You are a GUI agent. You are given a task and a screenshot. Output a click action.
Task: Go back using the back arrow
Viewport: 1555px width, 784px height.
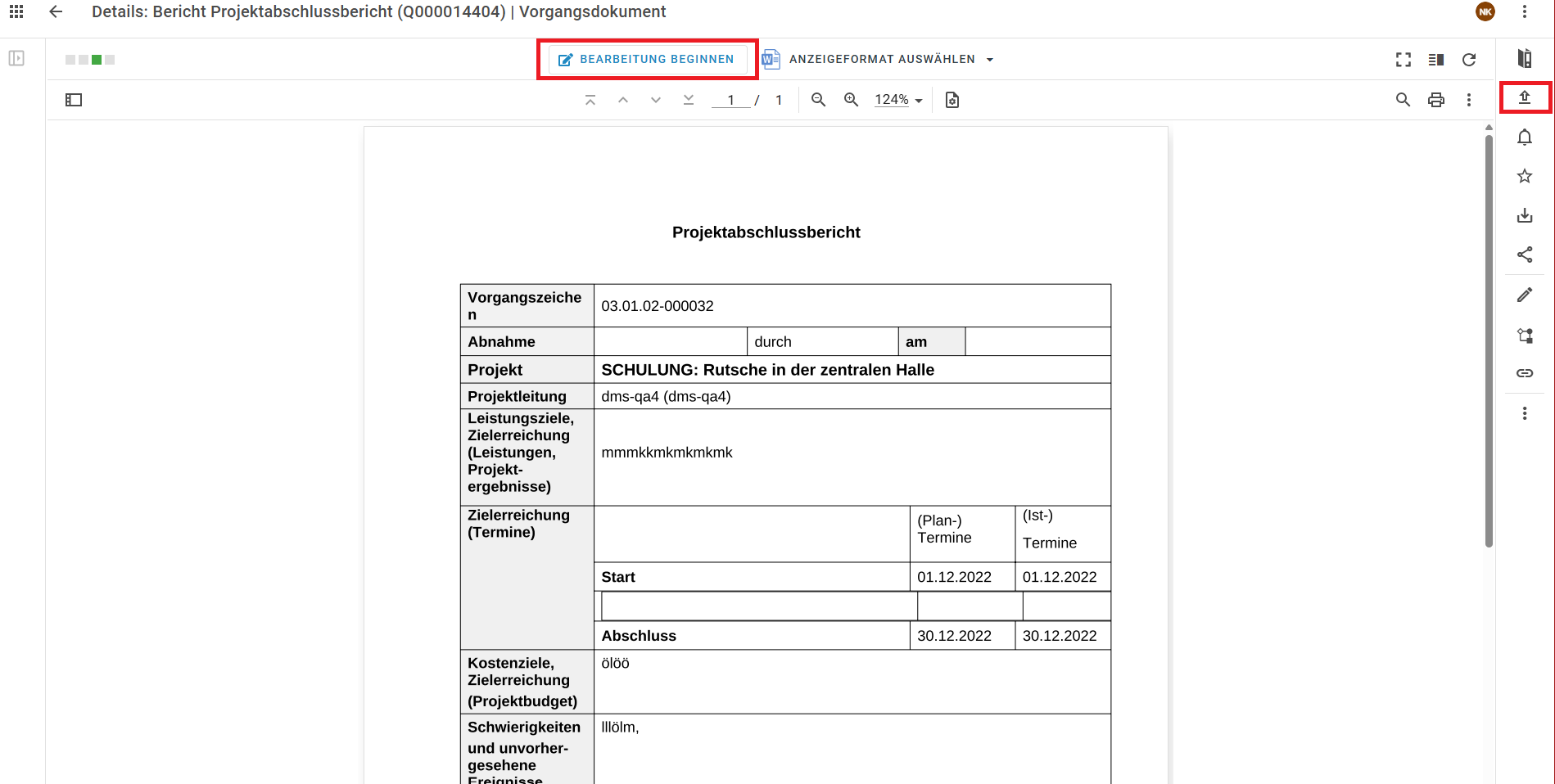(56, 11)
